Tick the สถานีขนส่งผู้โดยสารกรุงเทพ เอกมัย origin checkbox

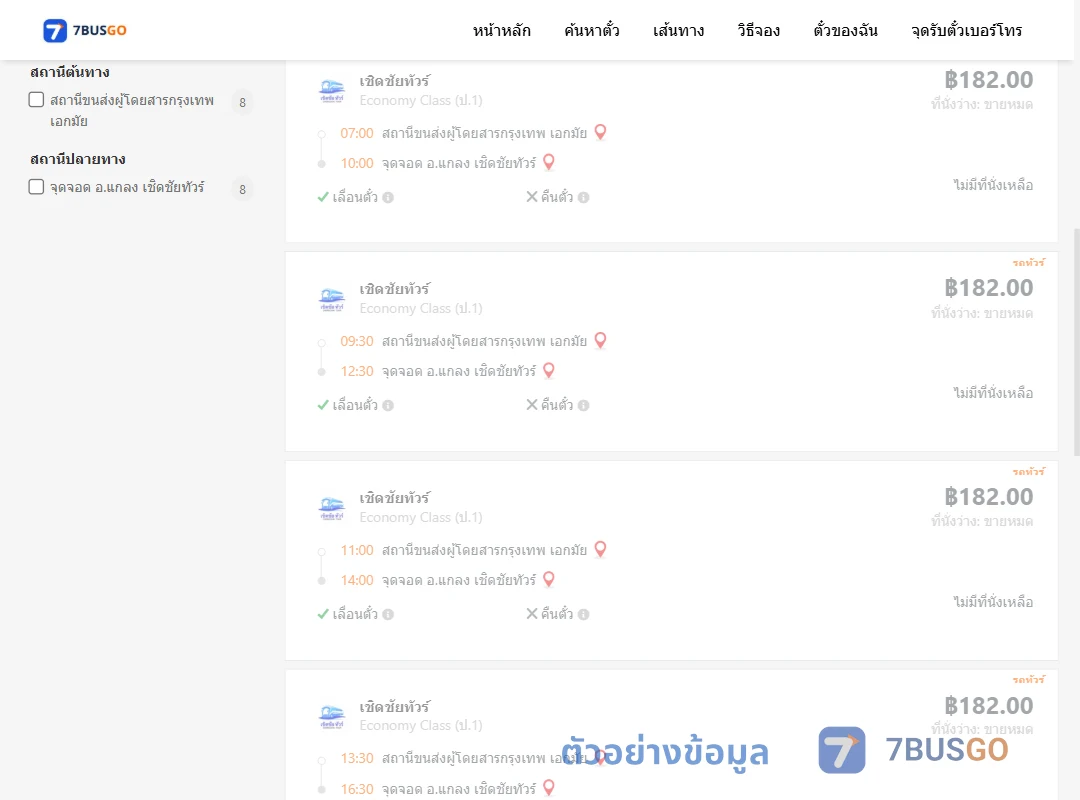tap(37, 100)
